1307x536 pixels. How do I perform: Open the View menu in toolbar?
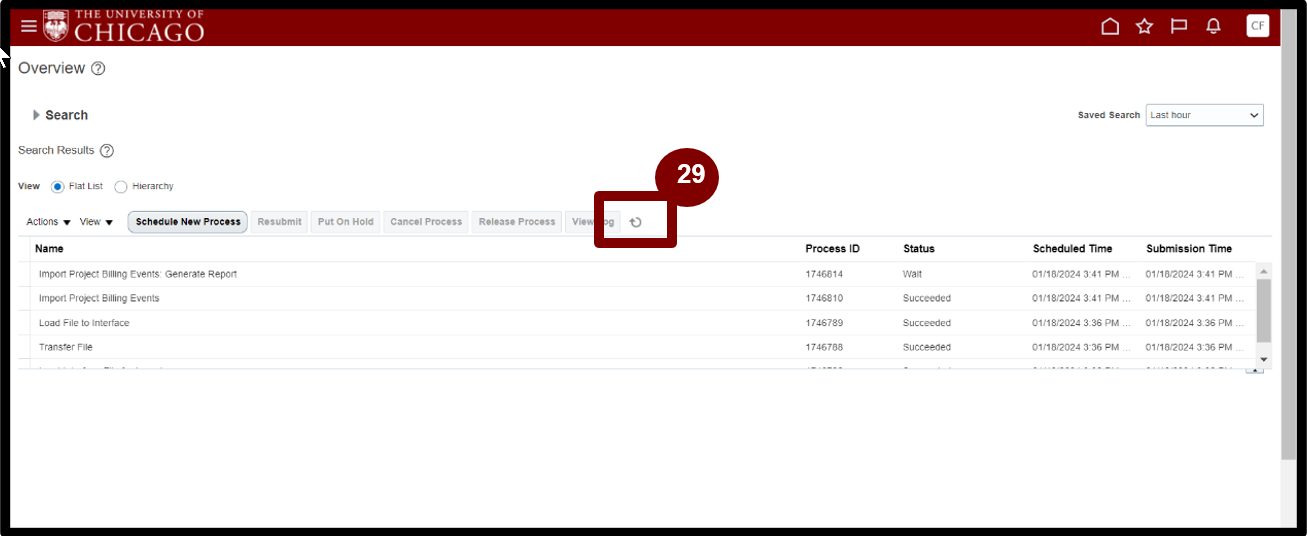point(96,222)
